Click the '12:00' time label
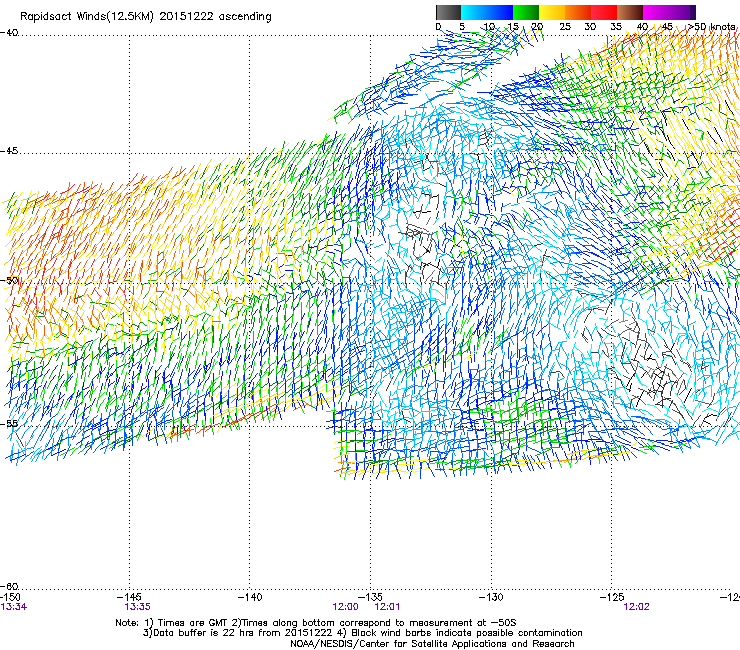This screenshot has width=740, height=650. point(345,607)
